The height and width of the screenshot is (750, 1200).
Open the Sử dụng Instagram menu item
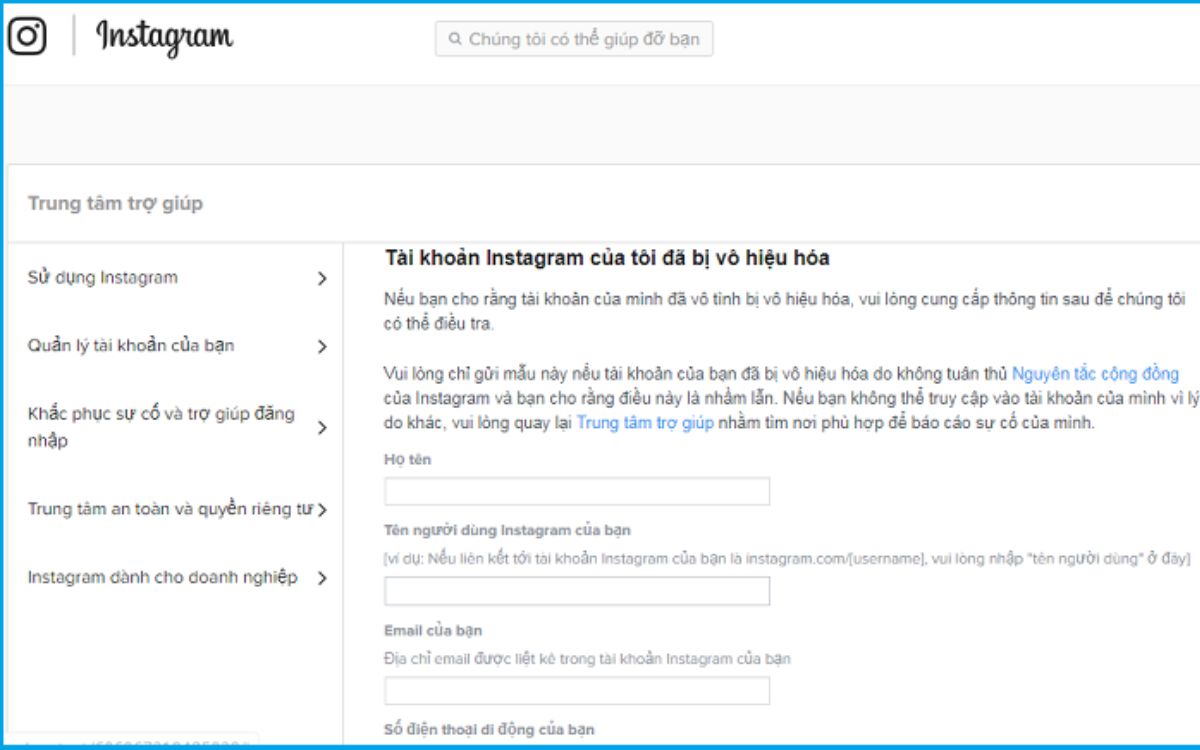click(x=103, y=277)
